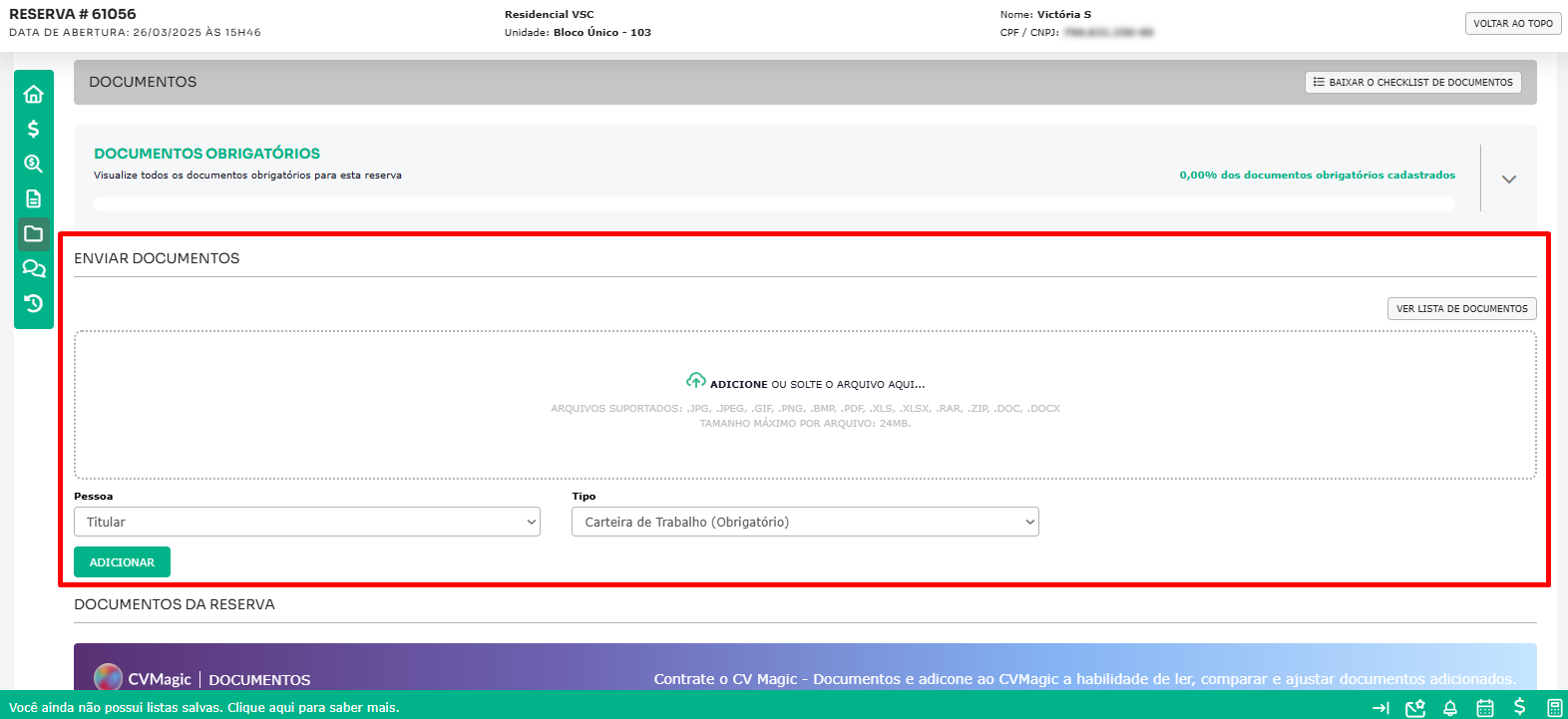Screen dimensions: 1568x719
Task: Click the name Victória S
Action: [1064, 14]
